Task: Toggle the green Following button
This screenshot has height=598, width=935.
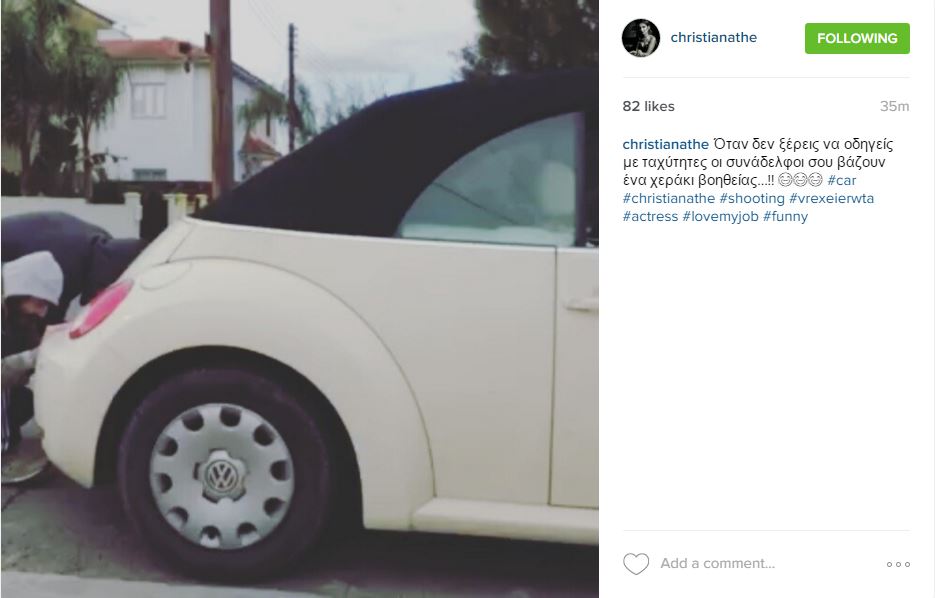Action: (857, 38)
